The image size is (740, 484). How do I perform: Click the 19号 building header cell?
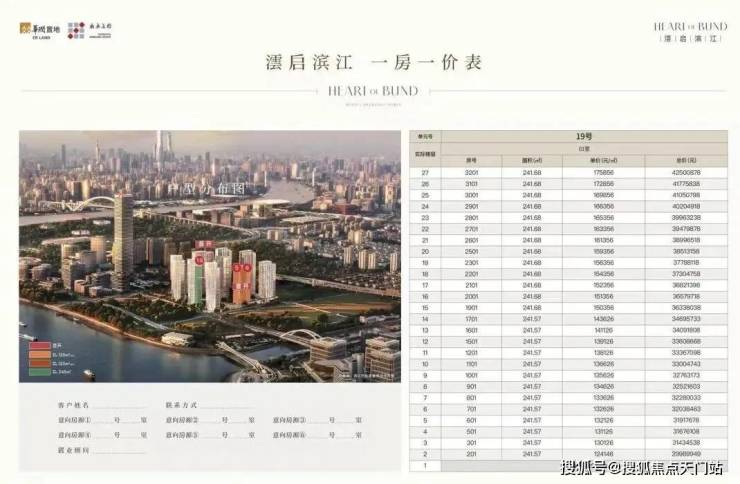click(584, 136)
